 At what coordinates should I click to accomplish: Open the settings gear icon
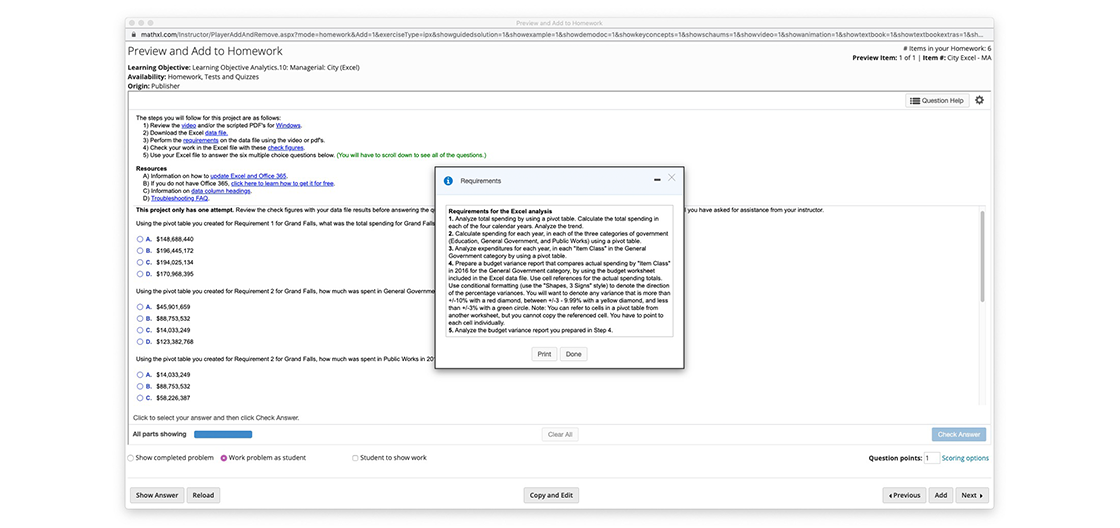coord(979,100)
